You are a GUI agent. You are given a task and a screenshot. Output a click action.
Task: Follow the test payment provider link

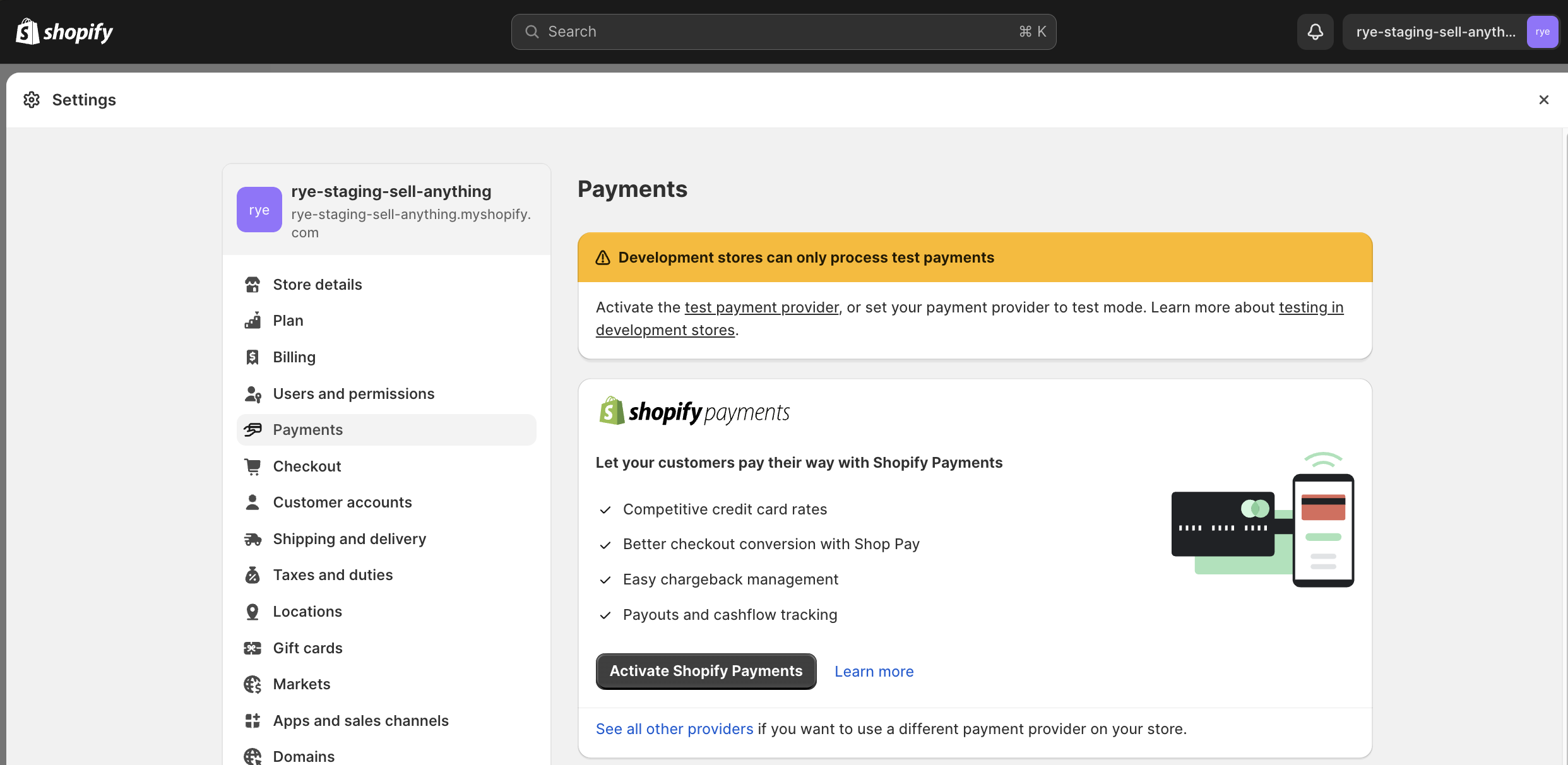[761, 307]
